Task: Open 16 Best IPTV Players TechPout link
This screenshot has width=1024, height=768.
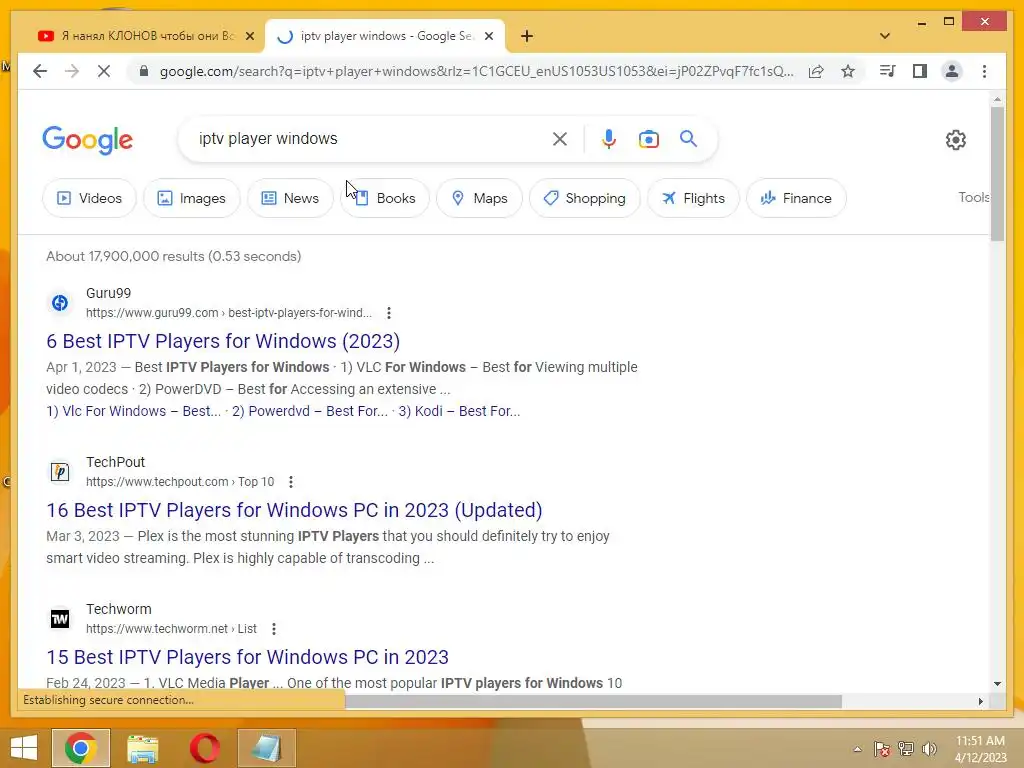Action: (x=294, y=510)
